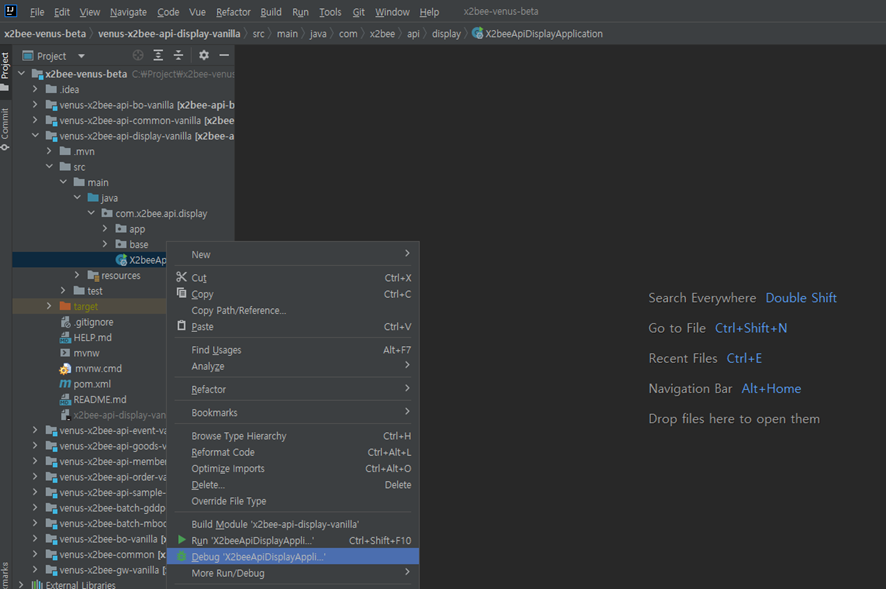886x589 pixels.
Task: Choose Find Usages from the context menu
Action: (x=216, y=350)
